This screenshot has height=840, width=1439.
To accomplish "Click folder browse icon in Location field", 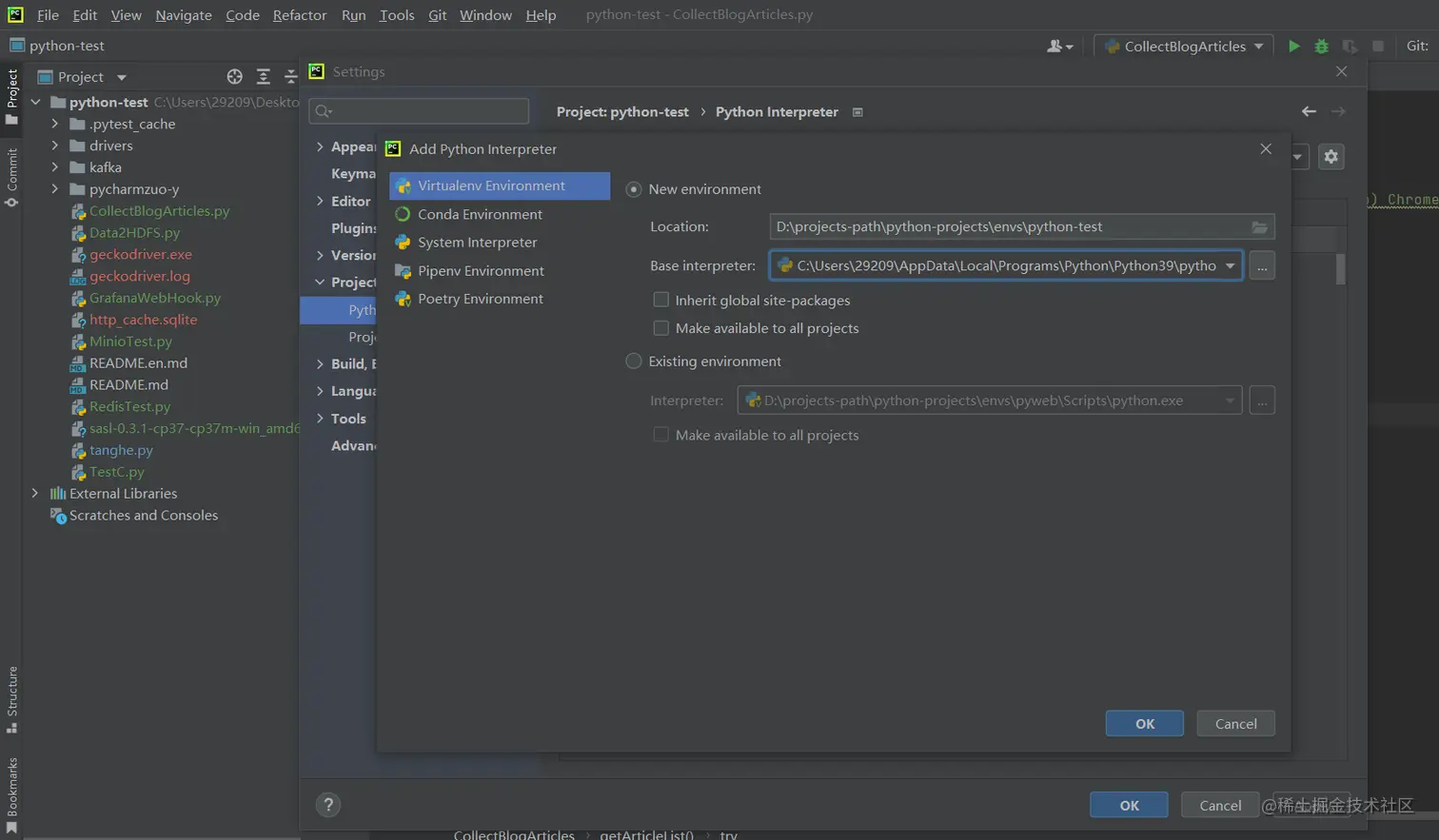I will point(1259,227).
